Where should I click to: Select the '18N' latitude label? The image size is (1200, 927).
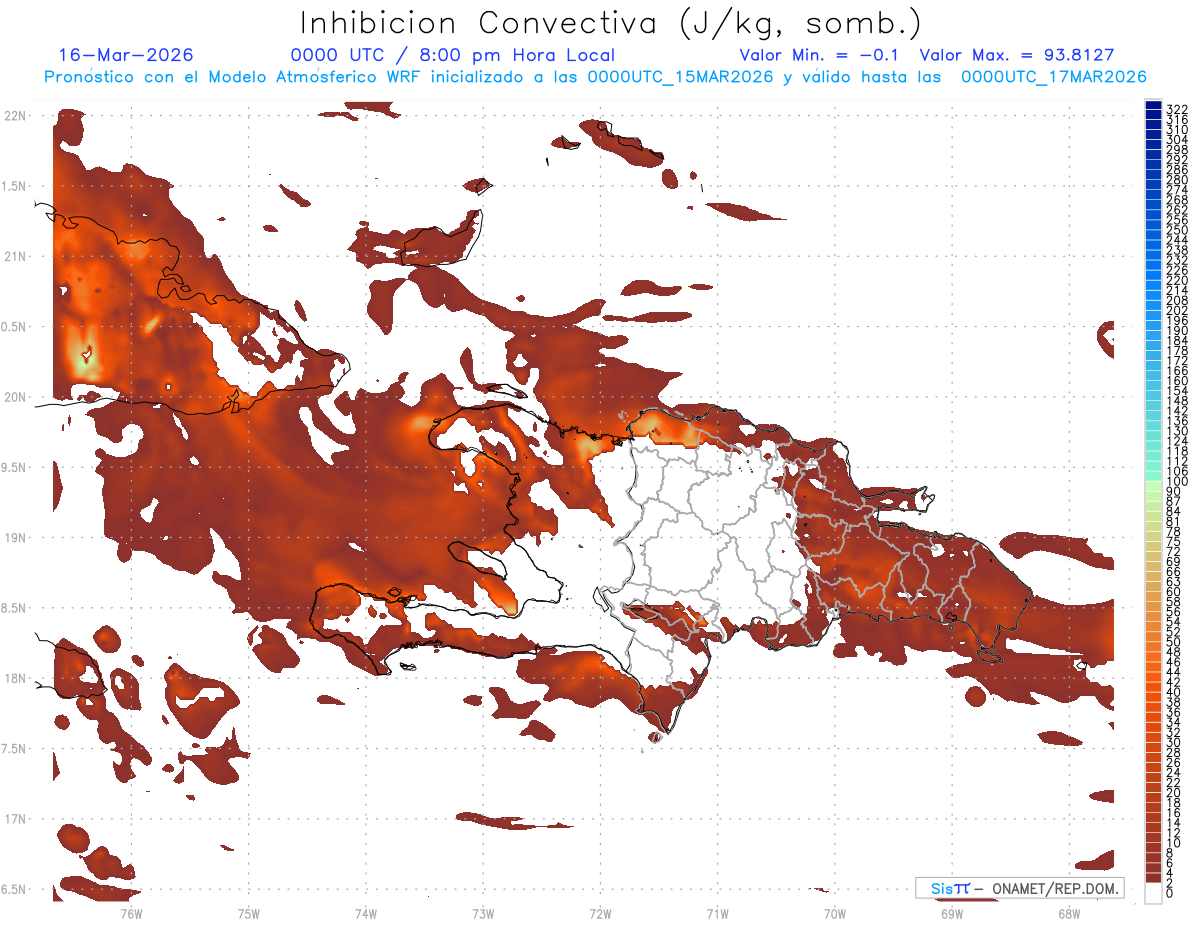click(15, 678)
